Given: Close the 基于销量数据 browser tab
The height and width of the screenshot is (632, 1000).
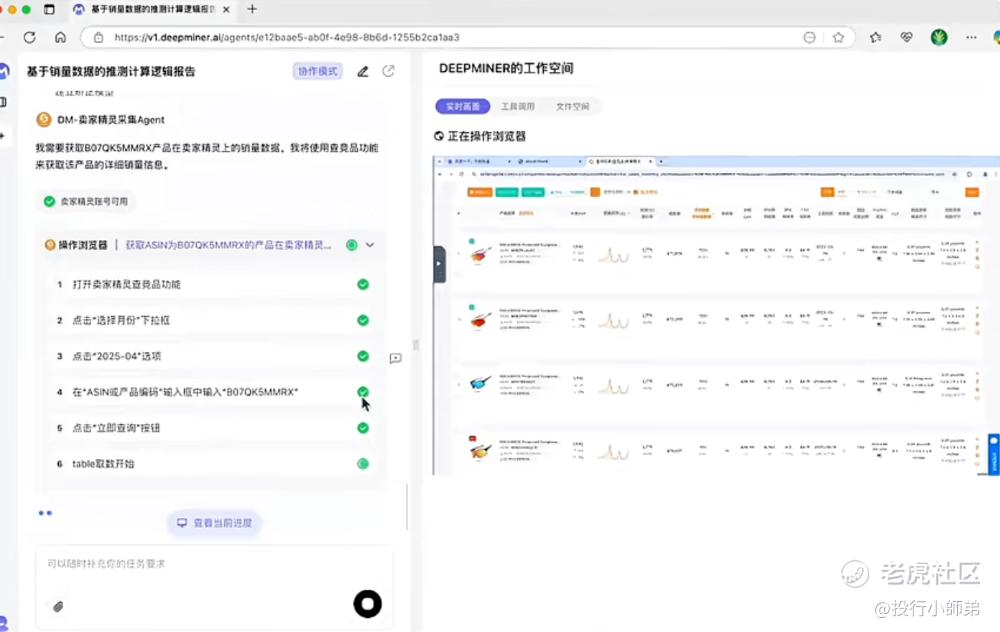Looking at the screenshot, I should (226, 10).
